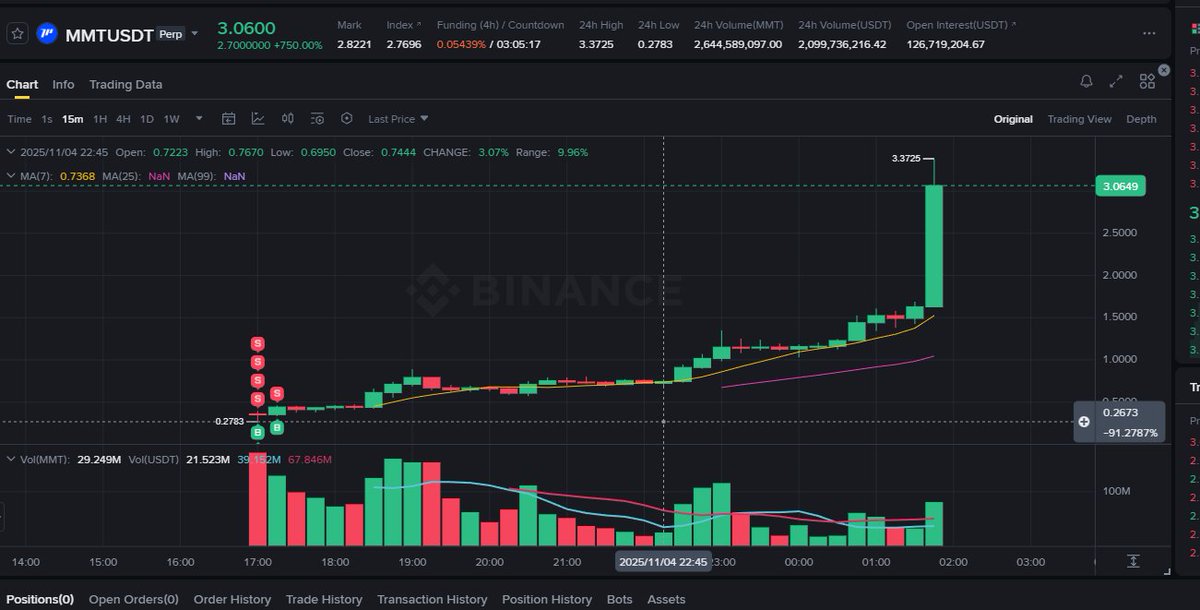Viewport: 1200px width, 610px height.
Task: Switch to the Info tab
Action: 63,84
